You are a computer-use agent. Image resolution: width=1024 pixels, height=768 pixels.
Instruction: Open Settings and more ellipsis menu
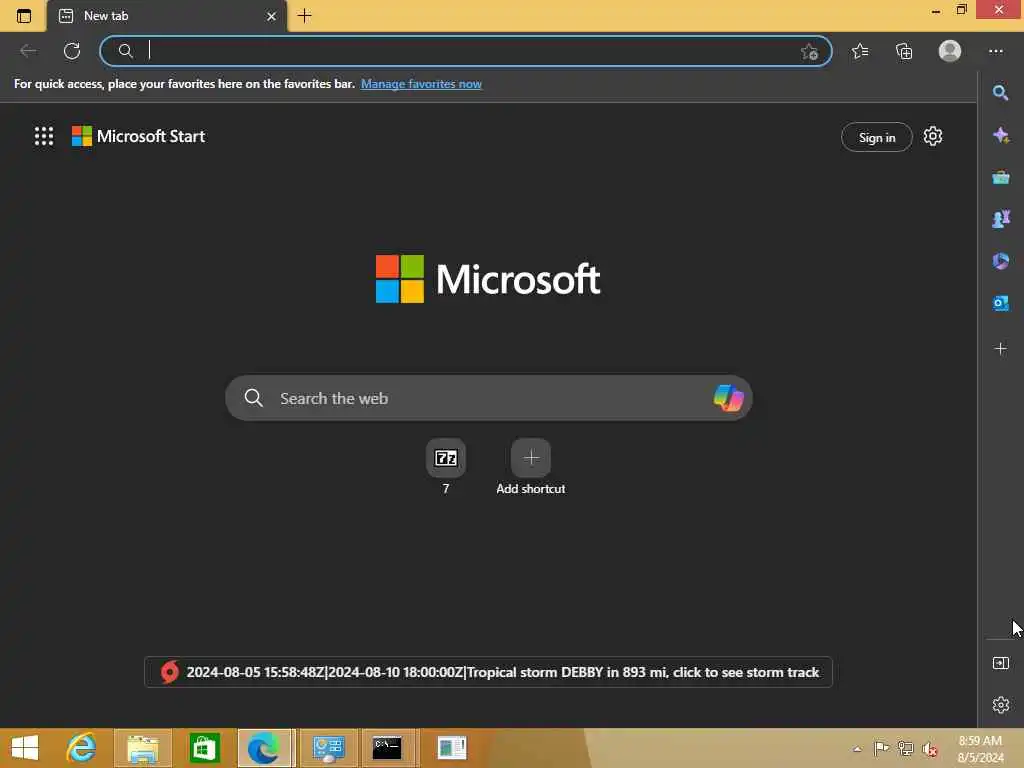(x=995, y=51)
